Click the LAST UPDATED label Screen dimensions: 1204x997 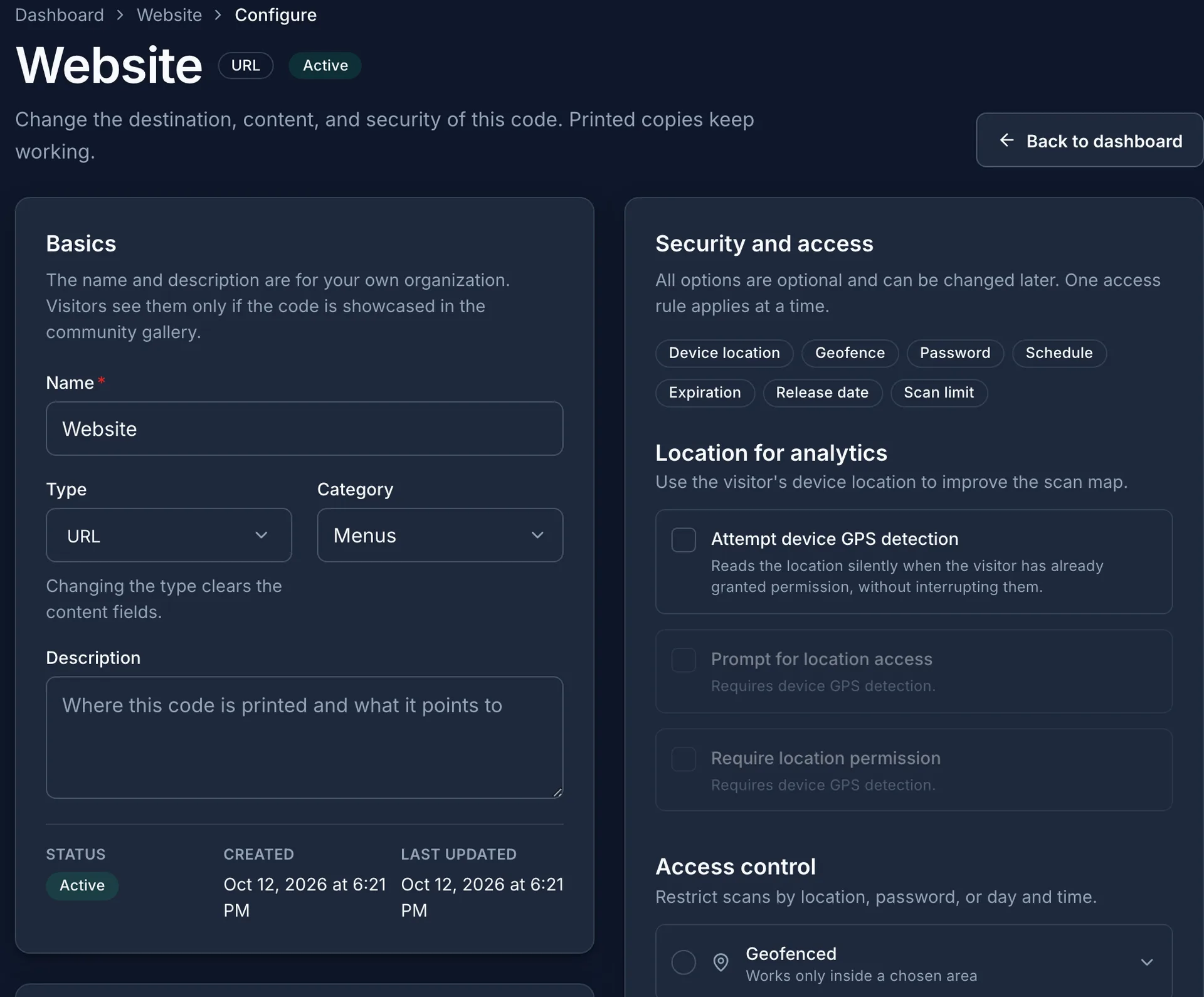[459, 855]
